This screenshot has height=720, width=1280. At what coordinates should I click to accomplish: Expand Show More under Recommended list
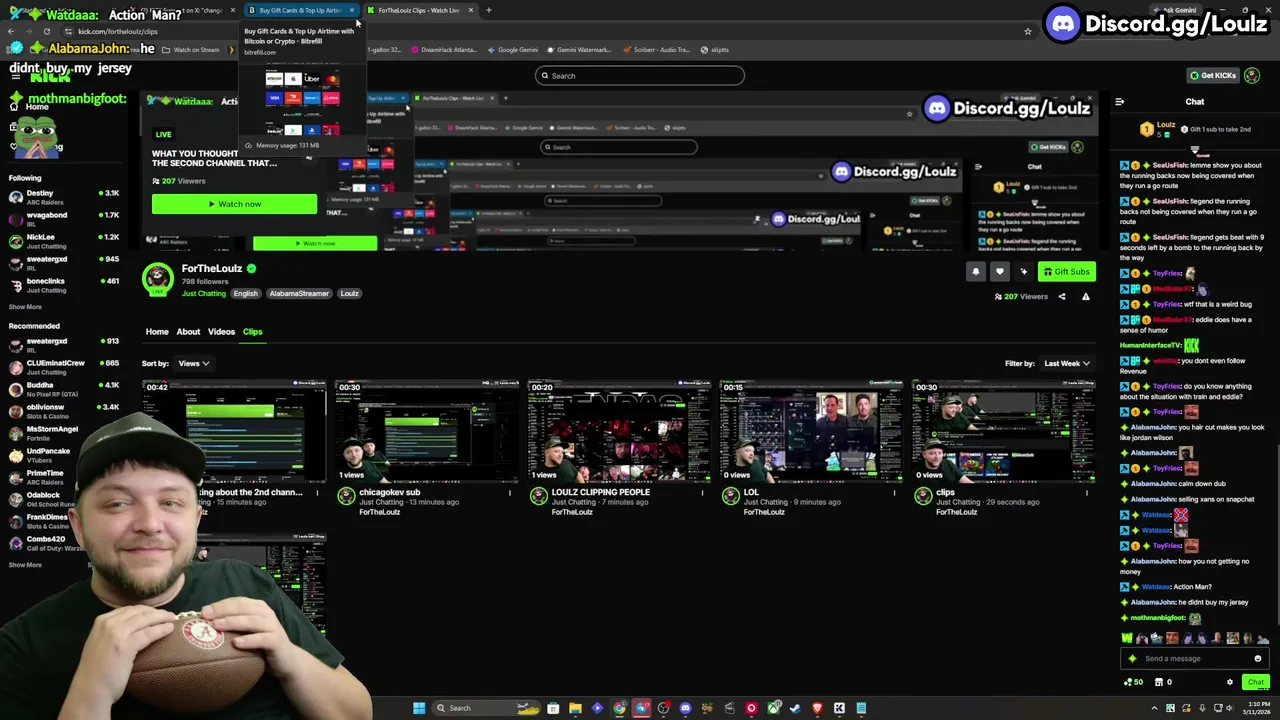25,565
